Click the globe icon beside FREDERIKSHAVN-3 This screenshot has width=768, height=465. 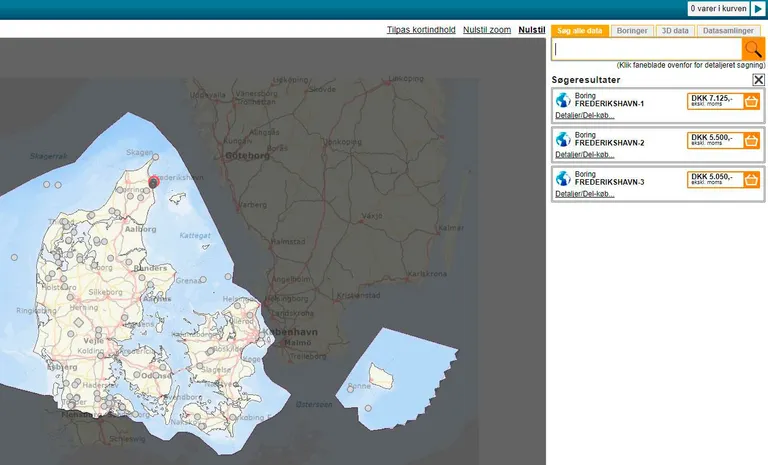click(563, 178)
